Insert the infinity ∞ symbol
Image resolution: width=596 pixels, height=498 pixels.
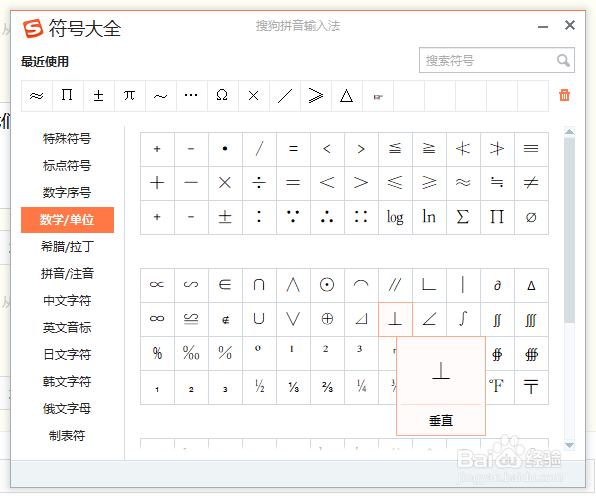click(157, 319)
